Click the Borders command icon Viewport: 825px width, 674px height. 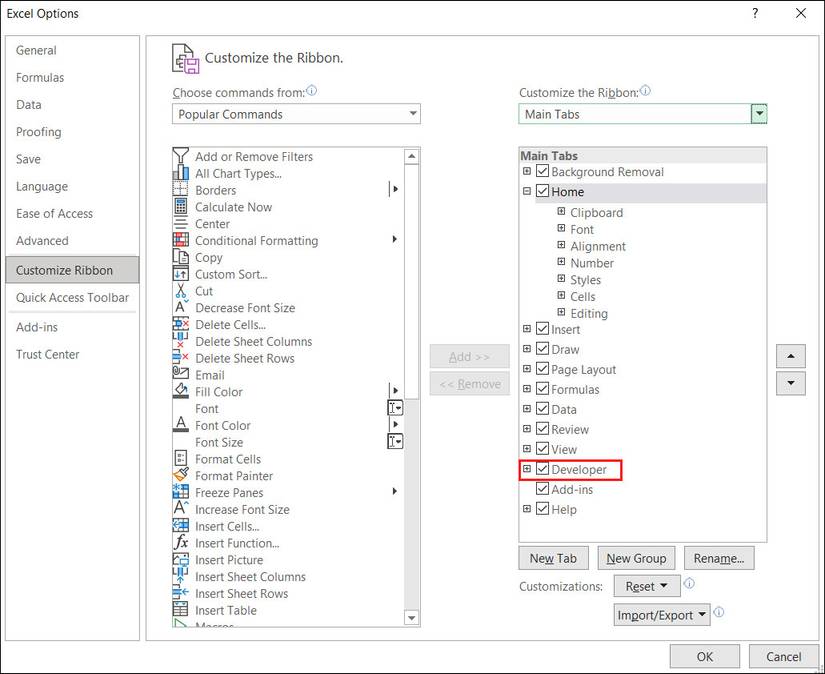tap(180, 189)
